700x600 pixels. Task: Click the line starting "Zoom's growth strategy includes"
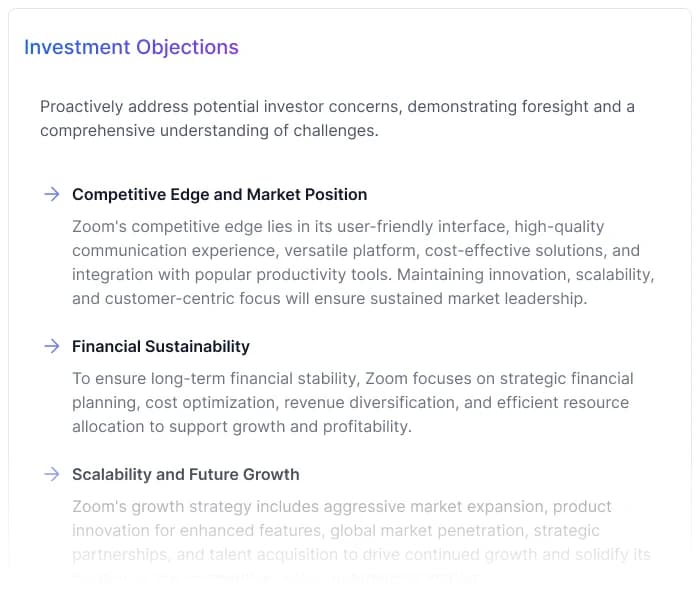pyautogui.click(x=341, y=506)
